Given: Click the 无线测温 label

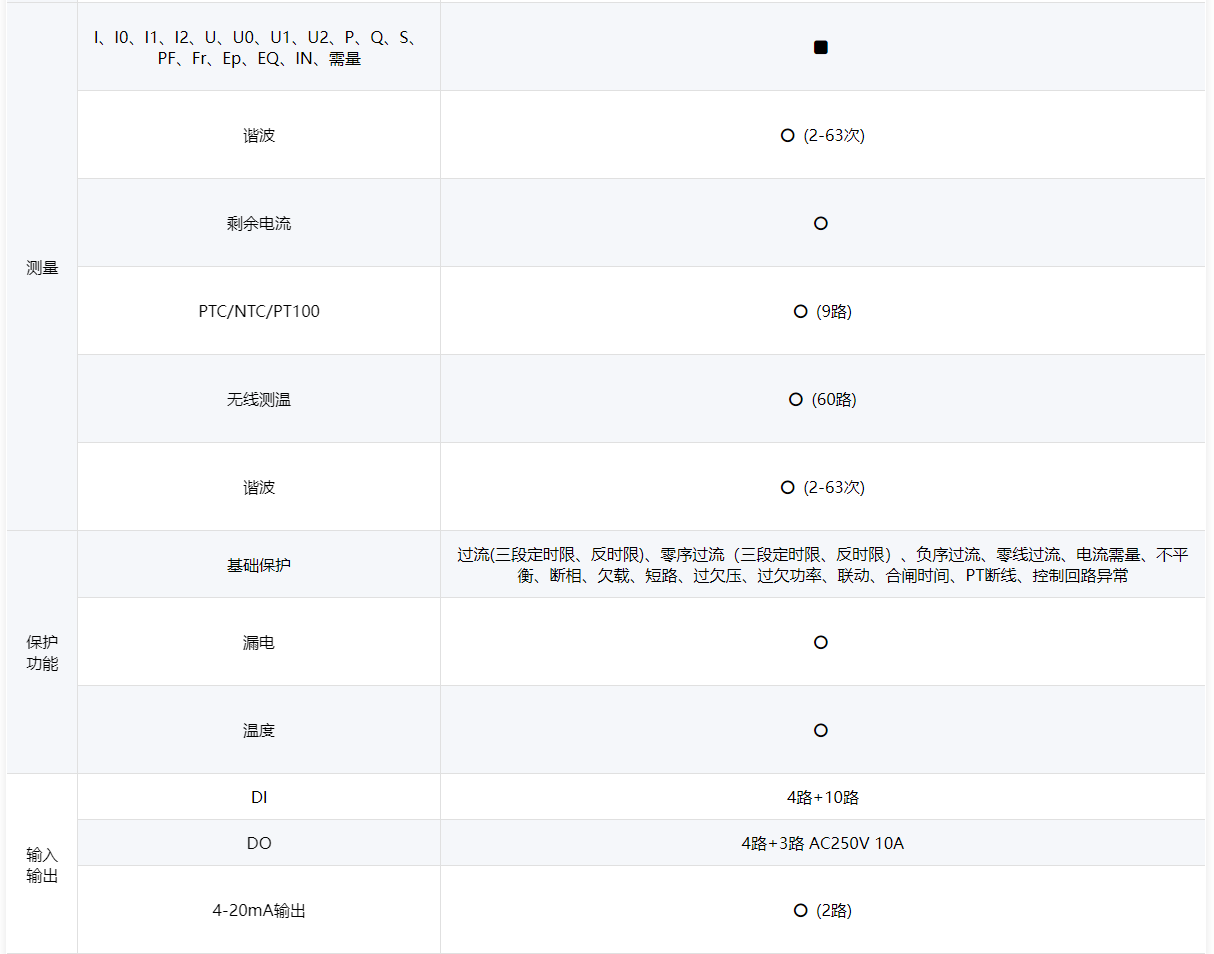Looking at the screenshot, I should [x=259, y=400].
